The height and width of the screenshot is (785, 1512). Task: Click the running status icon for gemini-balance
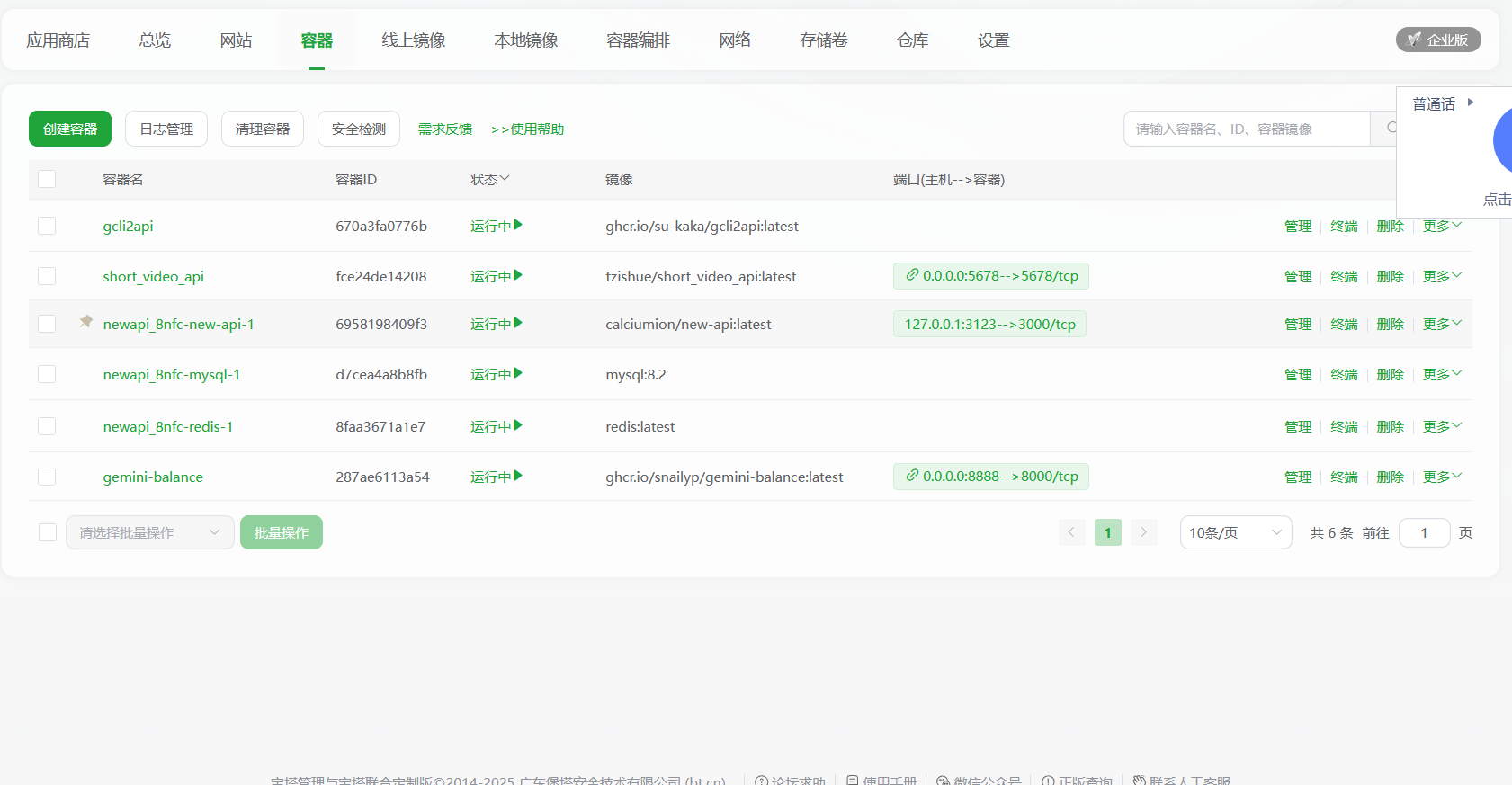[x=518, y=476]
